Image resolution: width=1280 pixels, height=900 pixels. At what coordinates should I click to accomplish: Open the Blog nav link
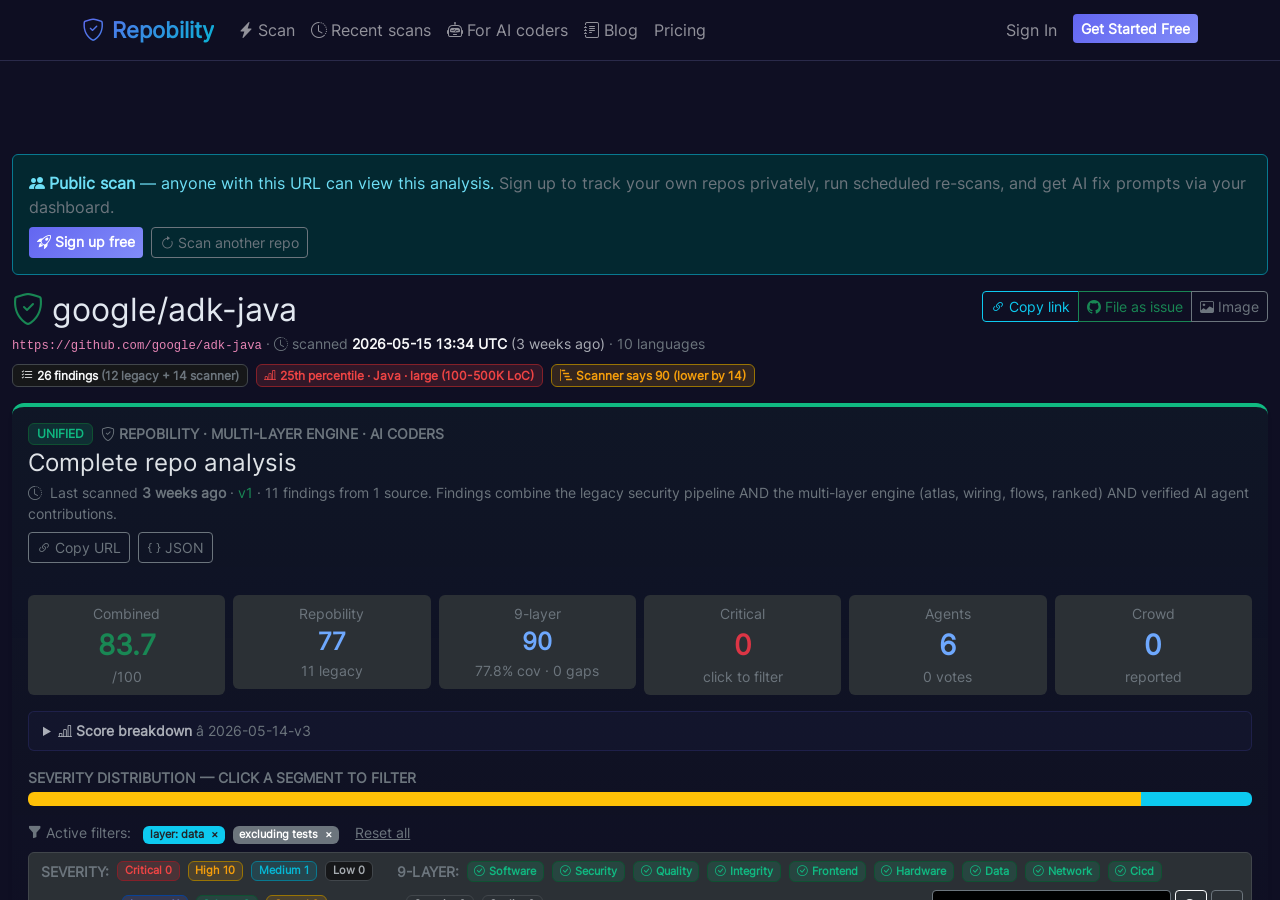611,30
